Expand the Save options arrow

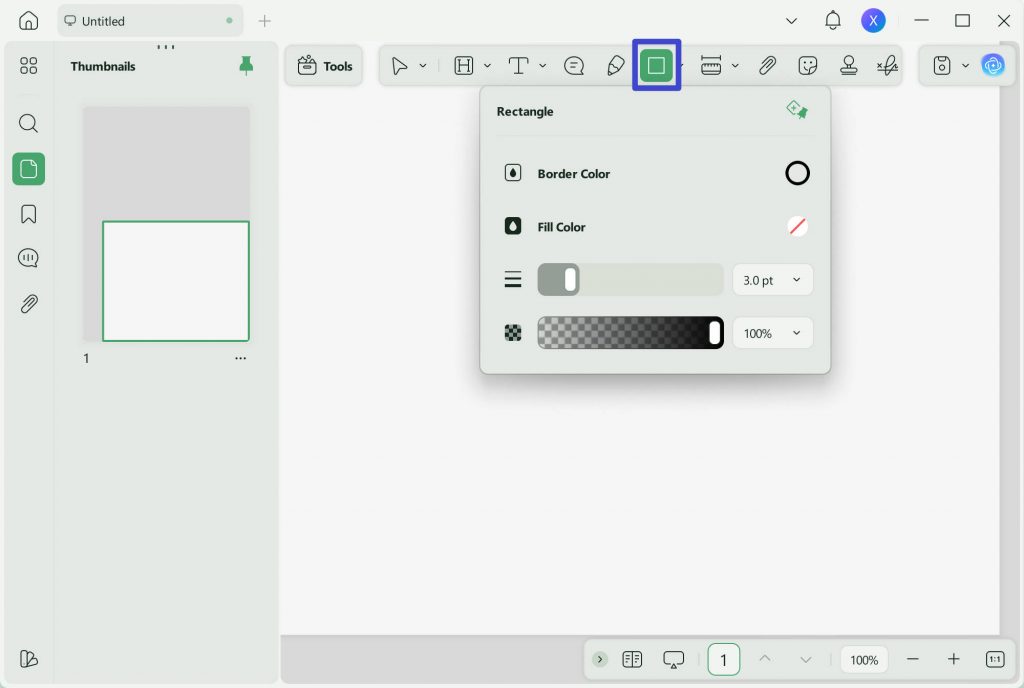[965, 66]
